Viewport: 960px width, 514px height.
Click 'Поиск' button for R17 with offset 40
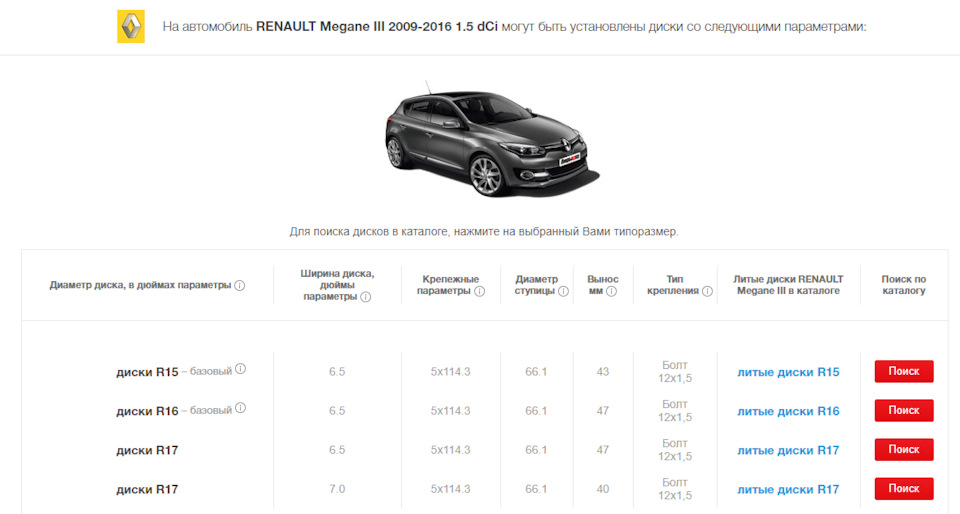904,489
